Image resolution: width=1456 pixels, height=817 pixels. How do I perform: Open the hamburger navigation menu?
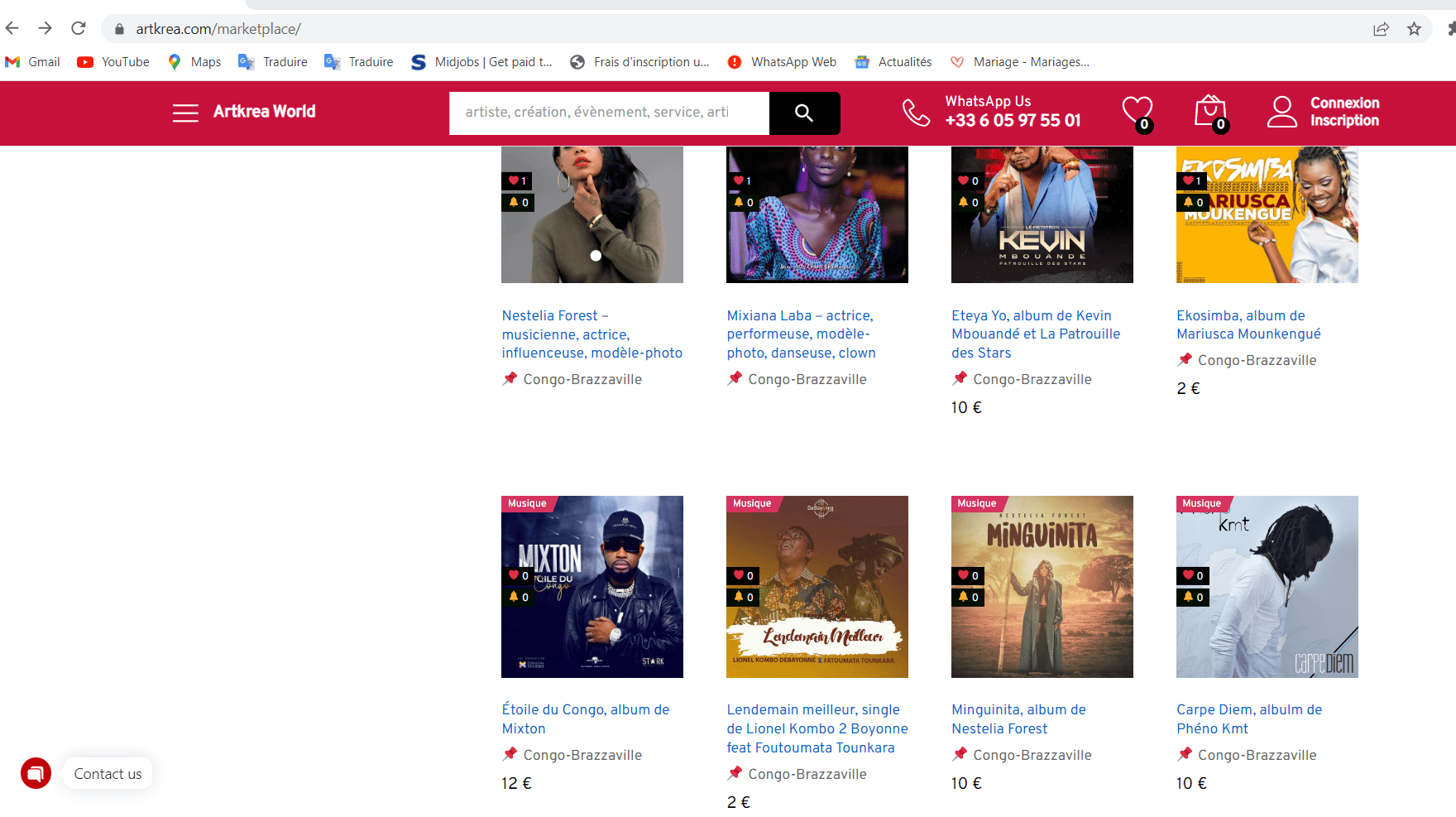point(185,113)
